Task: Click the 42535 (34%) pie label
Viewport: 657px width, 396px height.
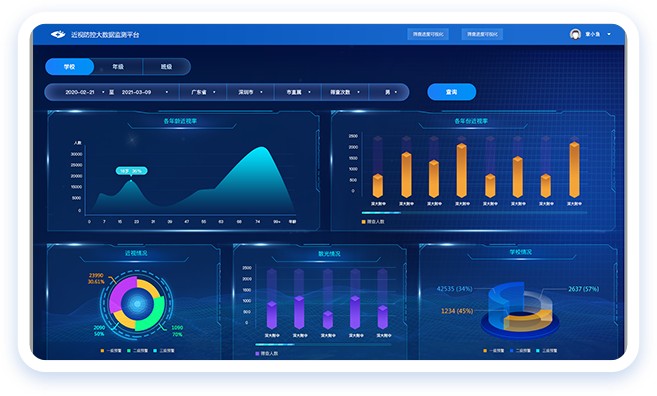Action: (454, 289)
